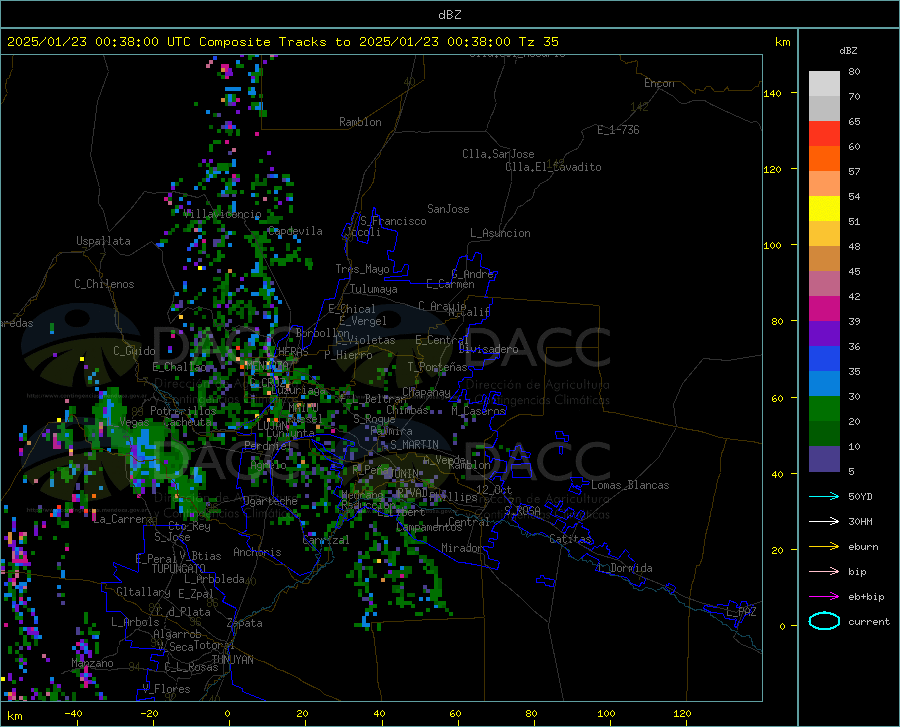Screen dimensions: 900x727
Task: Click the magenta eb+bip arrow icon
Action: click(x=824, y=596)
